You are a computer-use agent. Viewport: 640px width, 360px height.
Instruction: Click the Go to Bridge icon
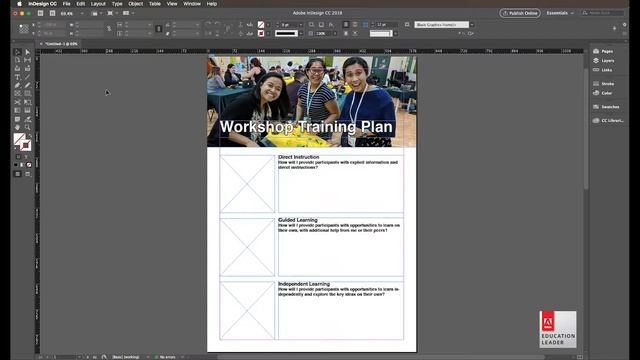click(40, 13)
